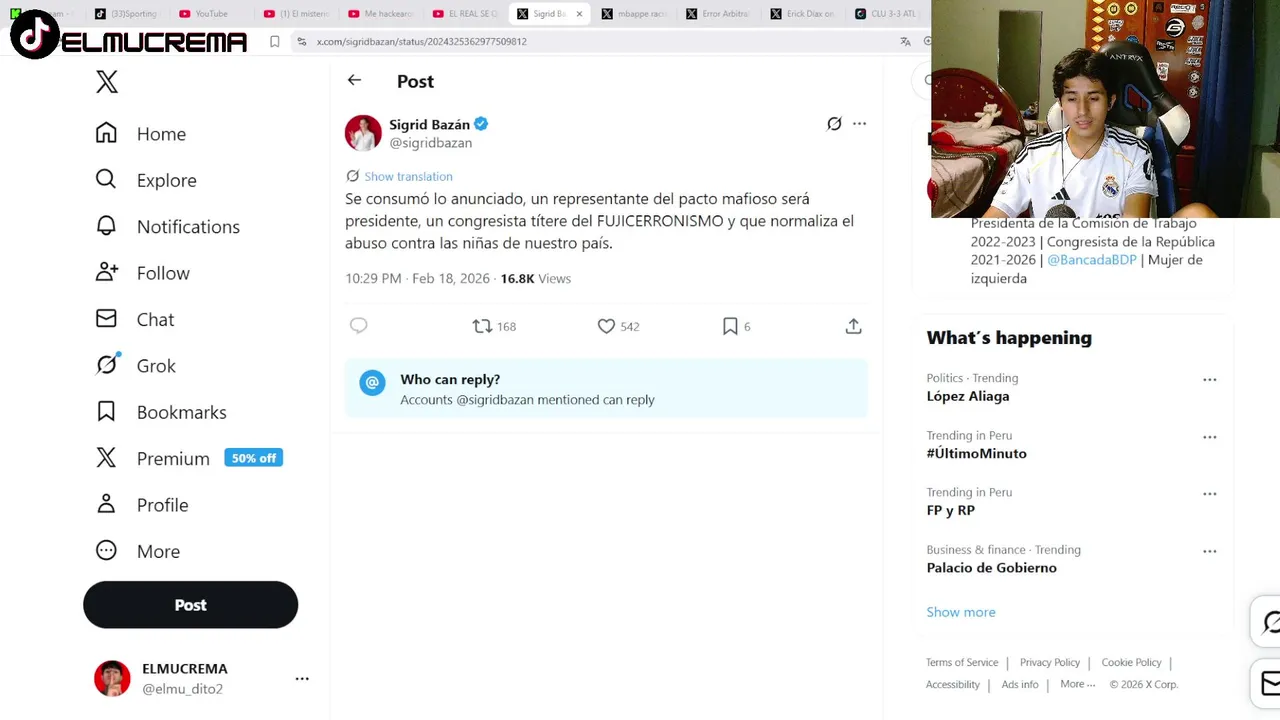Viewport: 1280px width, 720px height.
Task: Click Show more under trending topics
Action: click(x=960, y=612)
